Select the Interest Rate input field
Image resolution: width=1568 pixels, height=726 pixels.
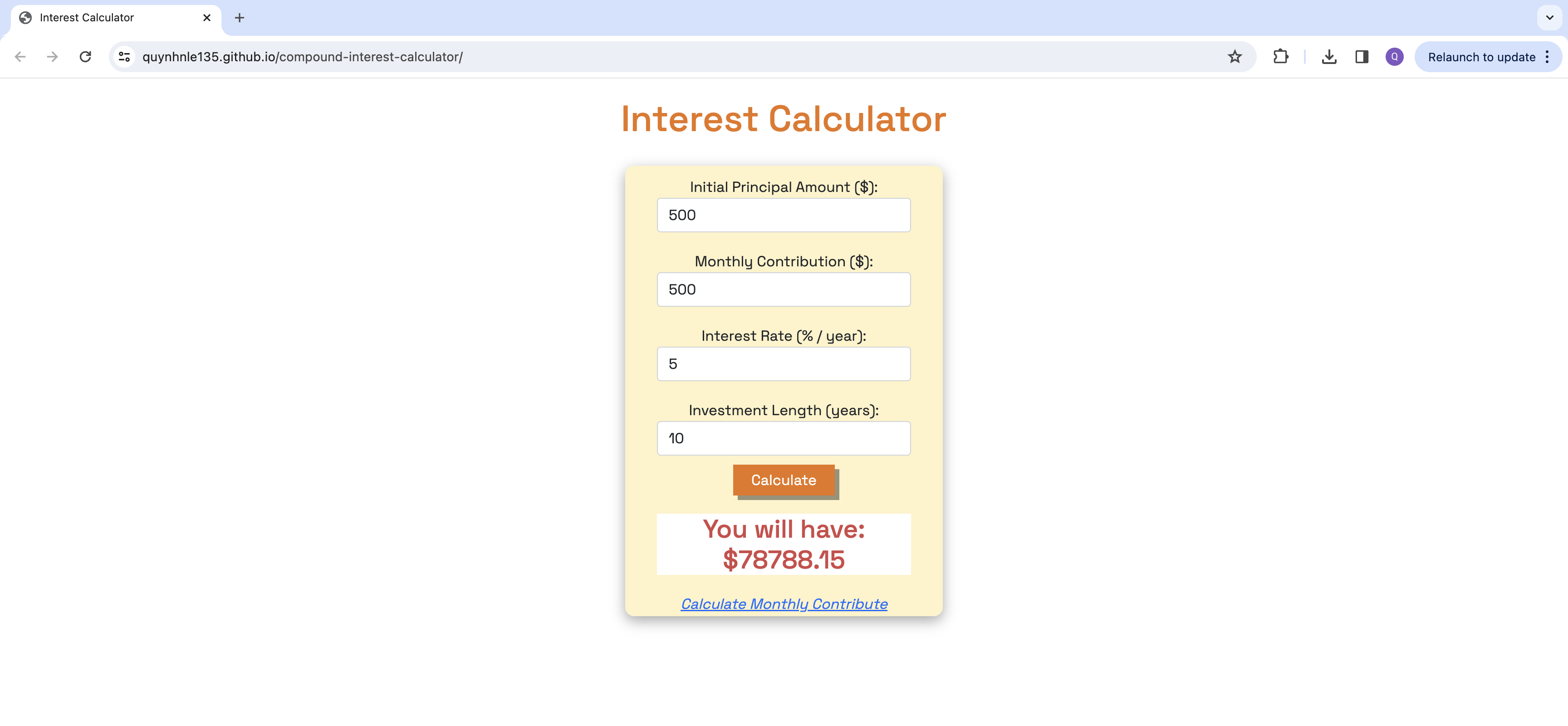click(783, 363)
